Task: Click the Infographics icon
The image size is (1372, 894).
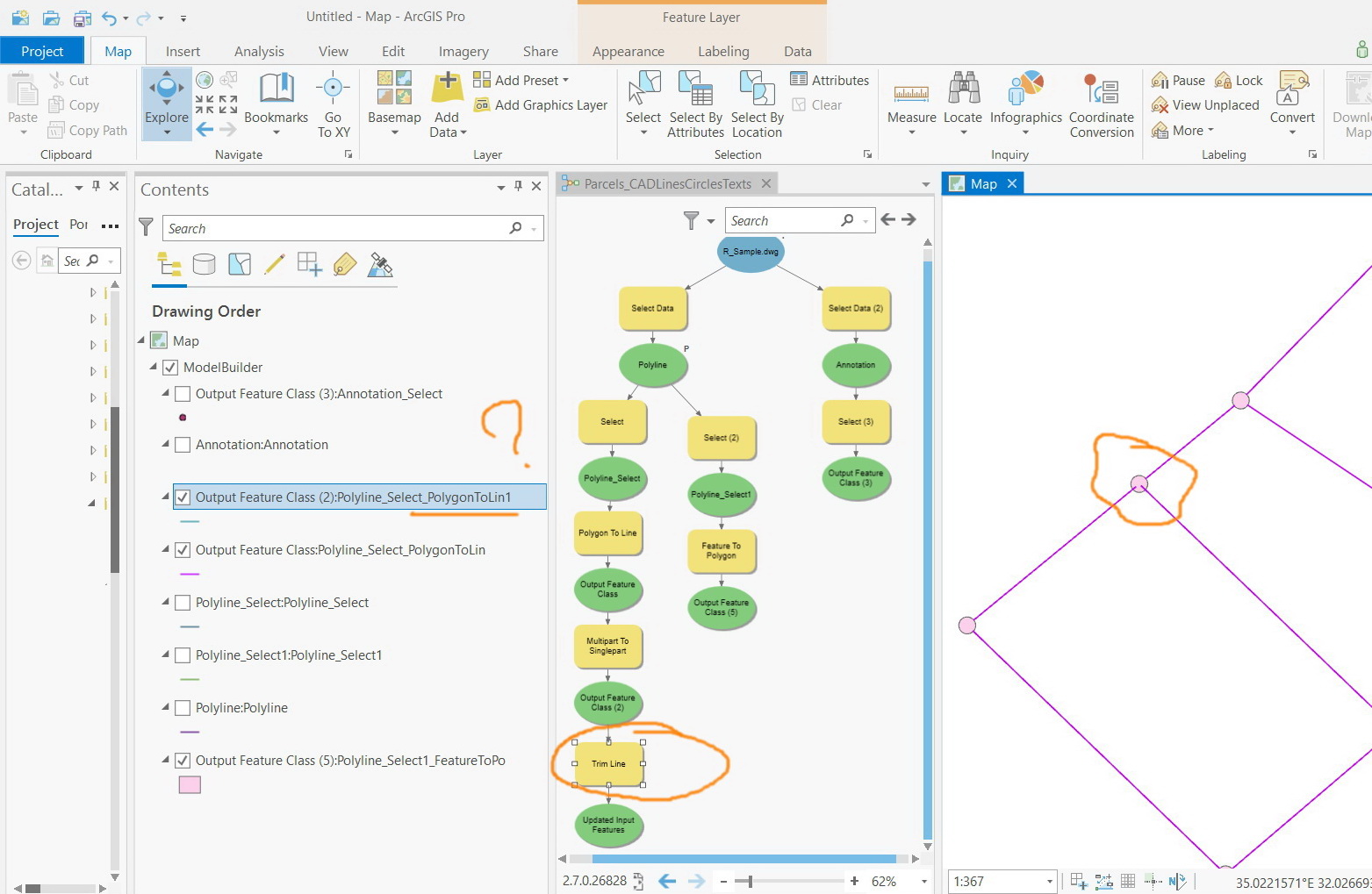Action: pos(1026,89)
